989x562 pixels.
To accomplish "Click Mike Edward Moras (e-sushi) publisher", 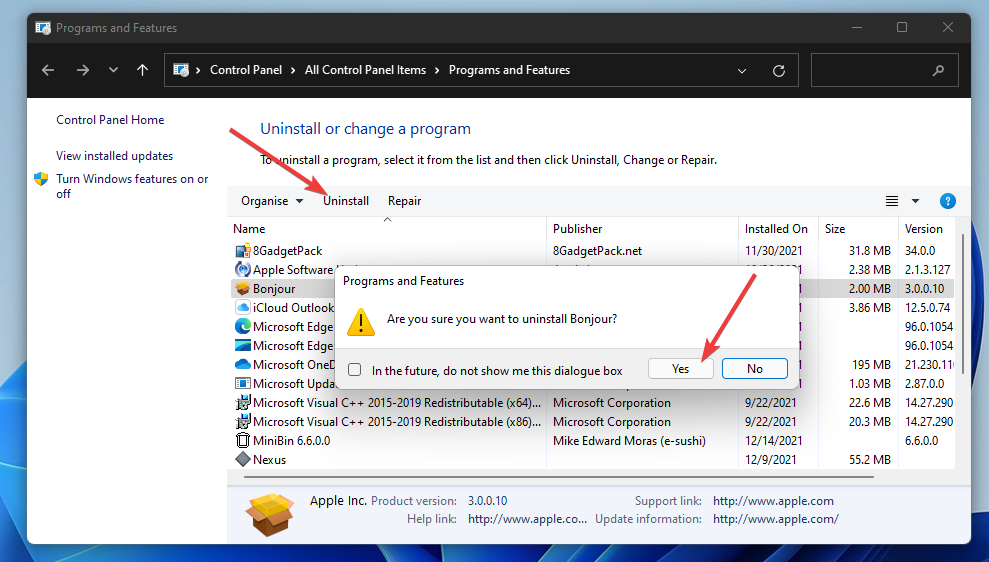I will [x=629, y=441].
